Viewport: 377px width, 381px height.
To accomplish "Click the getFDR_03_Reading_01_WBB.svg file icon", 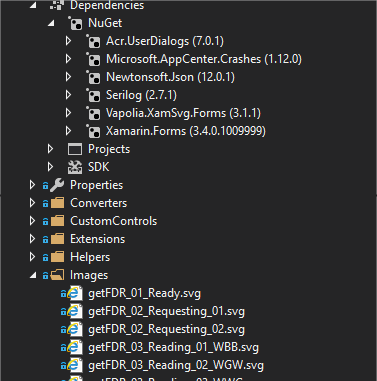I will coord(75,347).
